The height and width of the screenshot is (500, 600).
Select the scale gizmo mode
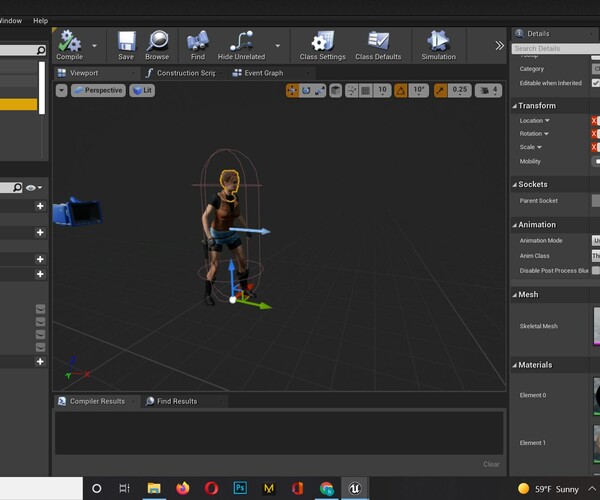(x=320, y=91)
